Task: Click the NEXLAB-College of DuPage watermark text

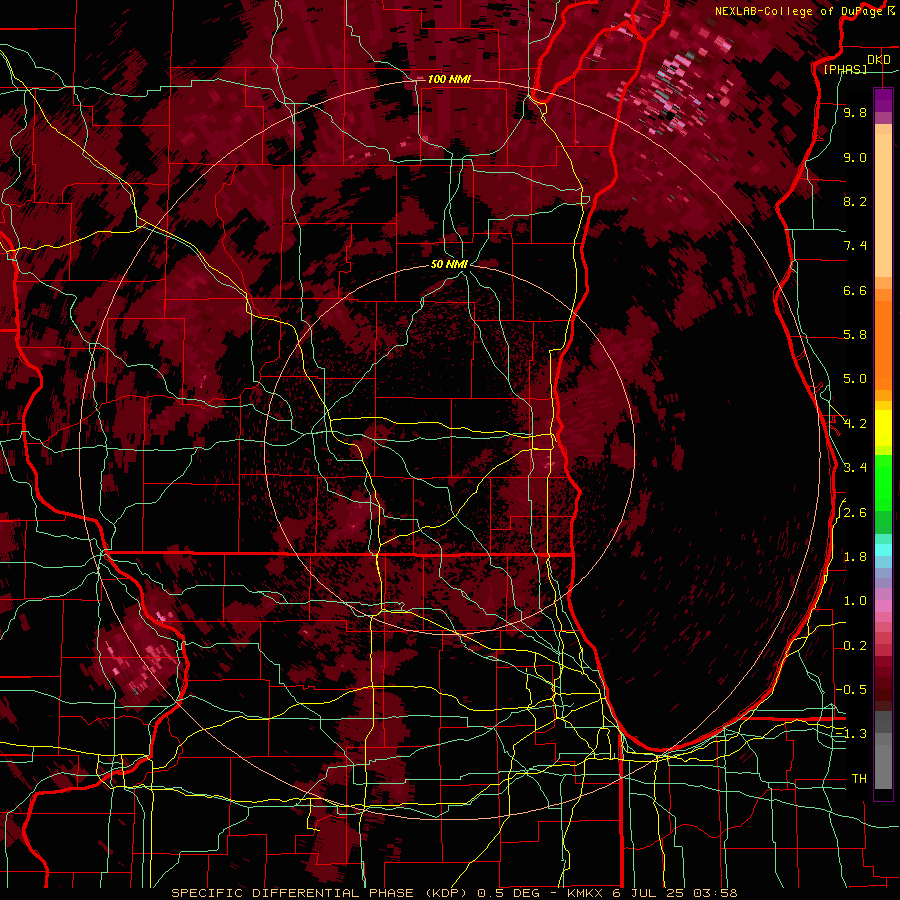Action: pyautogui.click(x=801, y=11)
